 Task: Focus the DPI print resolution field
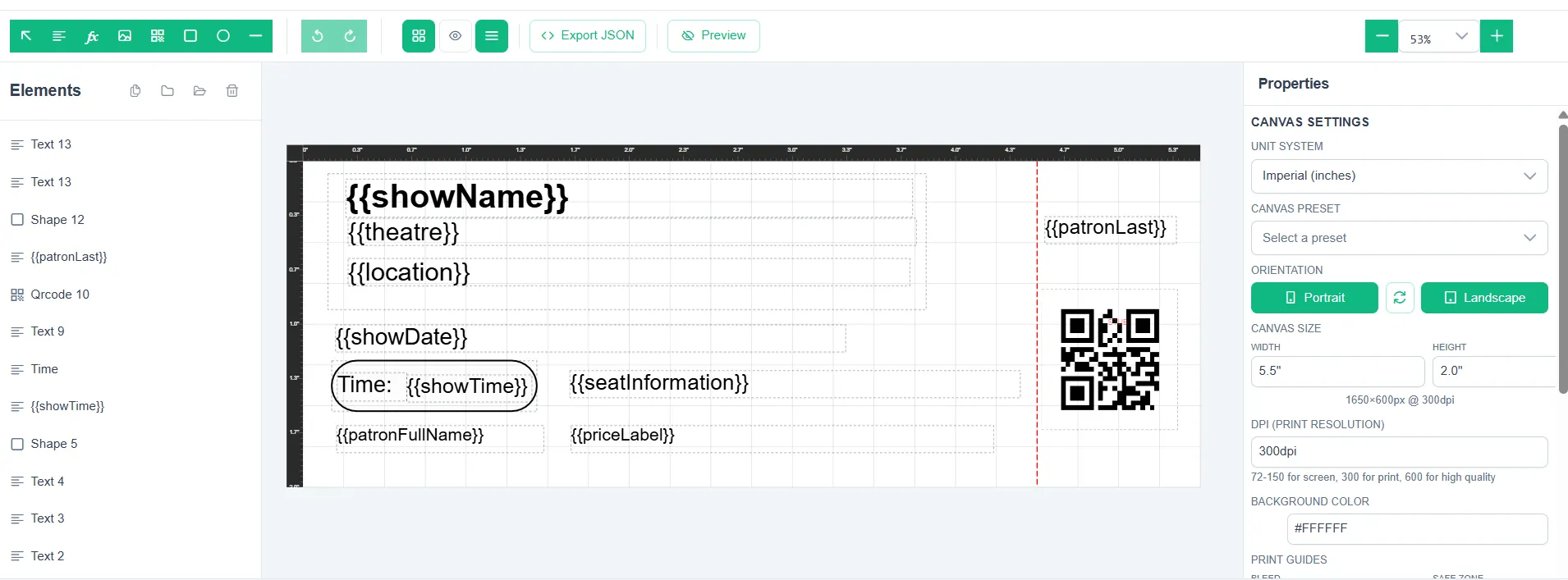(1400, 452)
